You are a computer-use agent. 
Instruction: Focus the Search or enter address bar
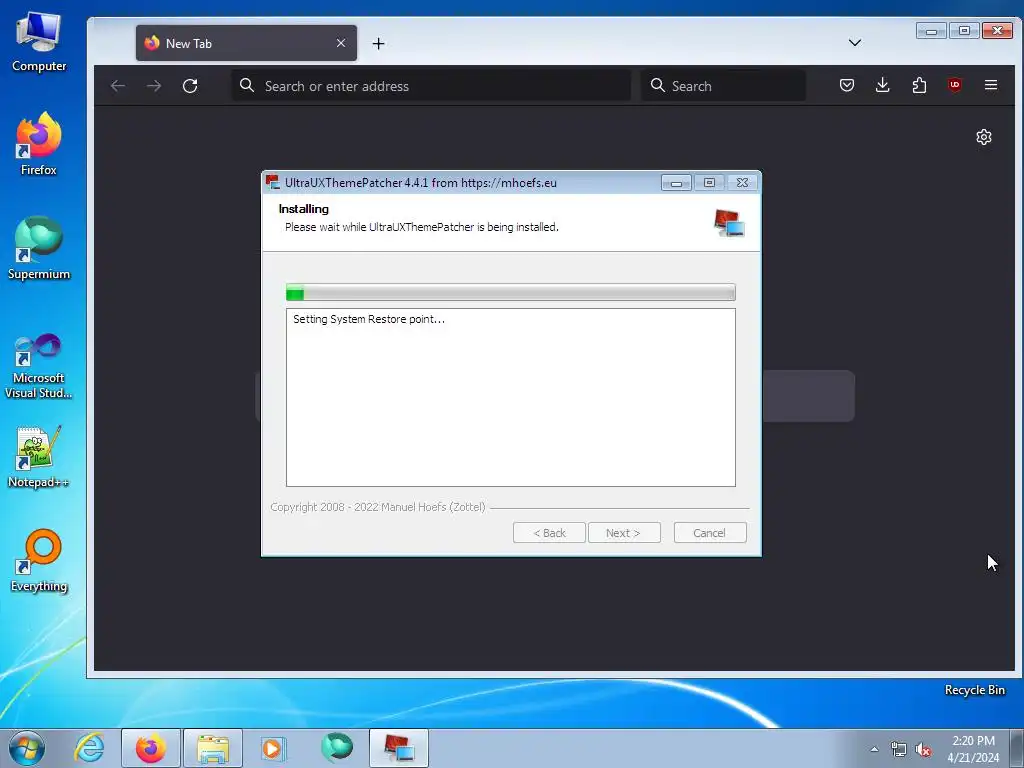[x=431, y=86]
